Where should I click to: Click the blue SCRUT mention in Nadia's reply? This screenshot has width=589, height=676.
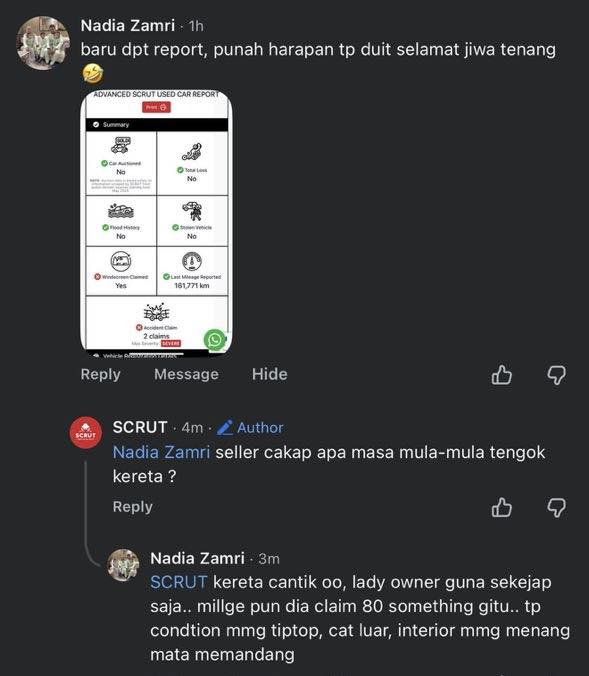pyautogui.click(x=179, y=582)
